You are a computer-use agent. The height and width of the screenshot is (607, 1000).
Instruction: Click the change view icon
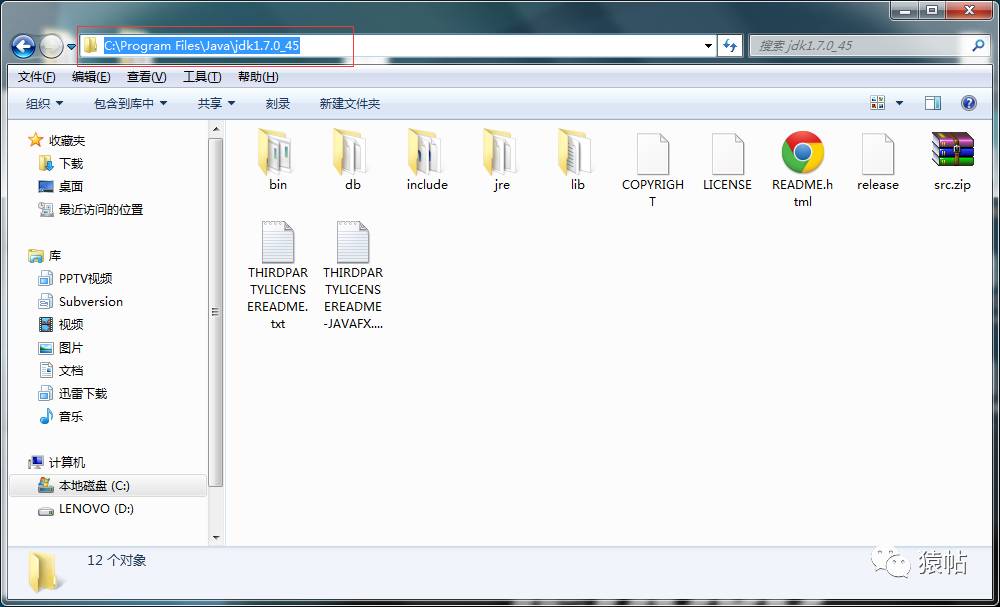tap(878, 103)
